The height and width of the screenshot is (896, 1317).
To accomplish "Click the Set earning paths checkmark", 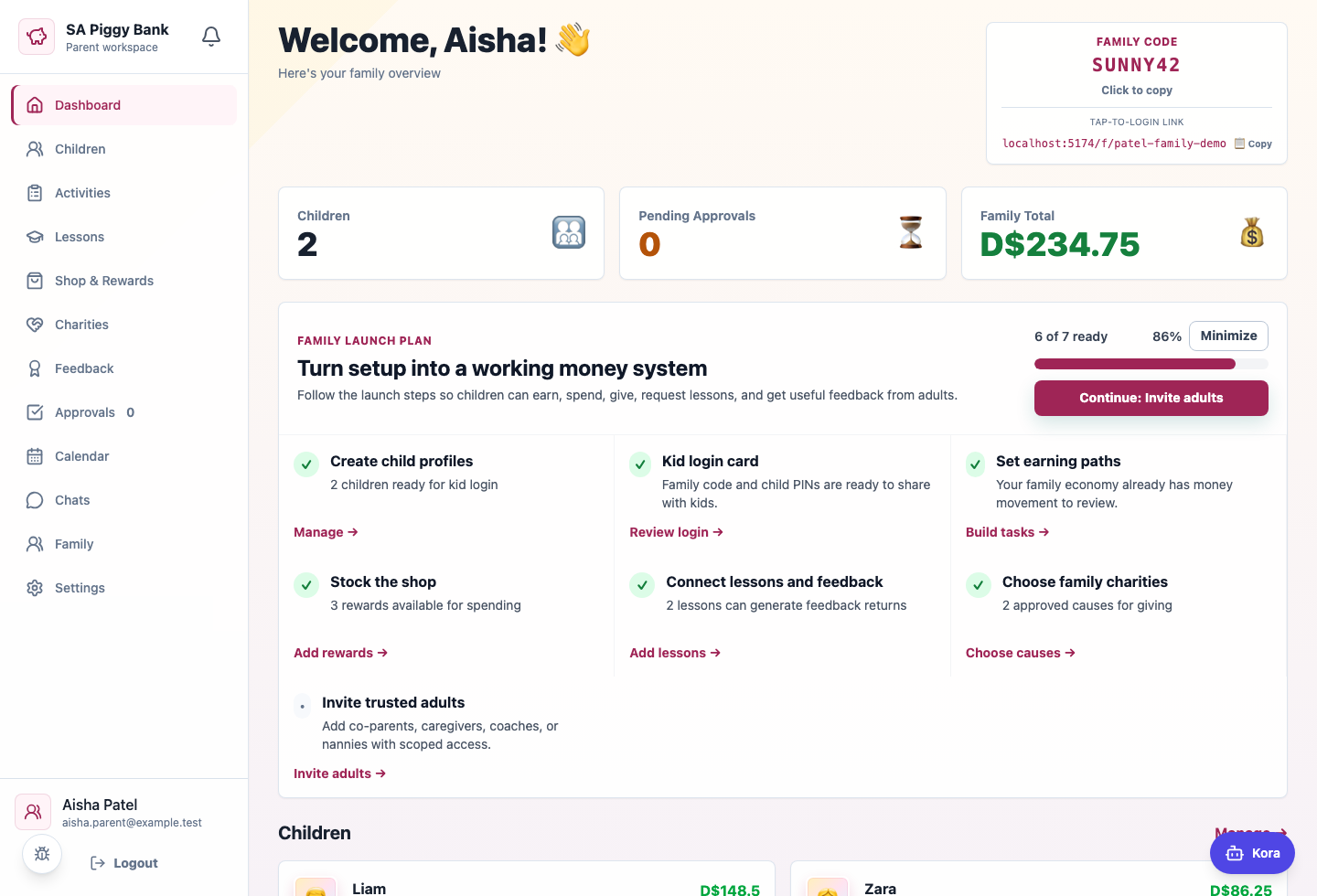I will [x=976, y=464].
